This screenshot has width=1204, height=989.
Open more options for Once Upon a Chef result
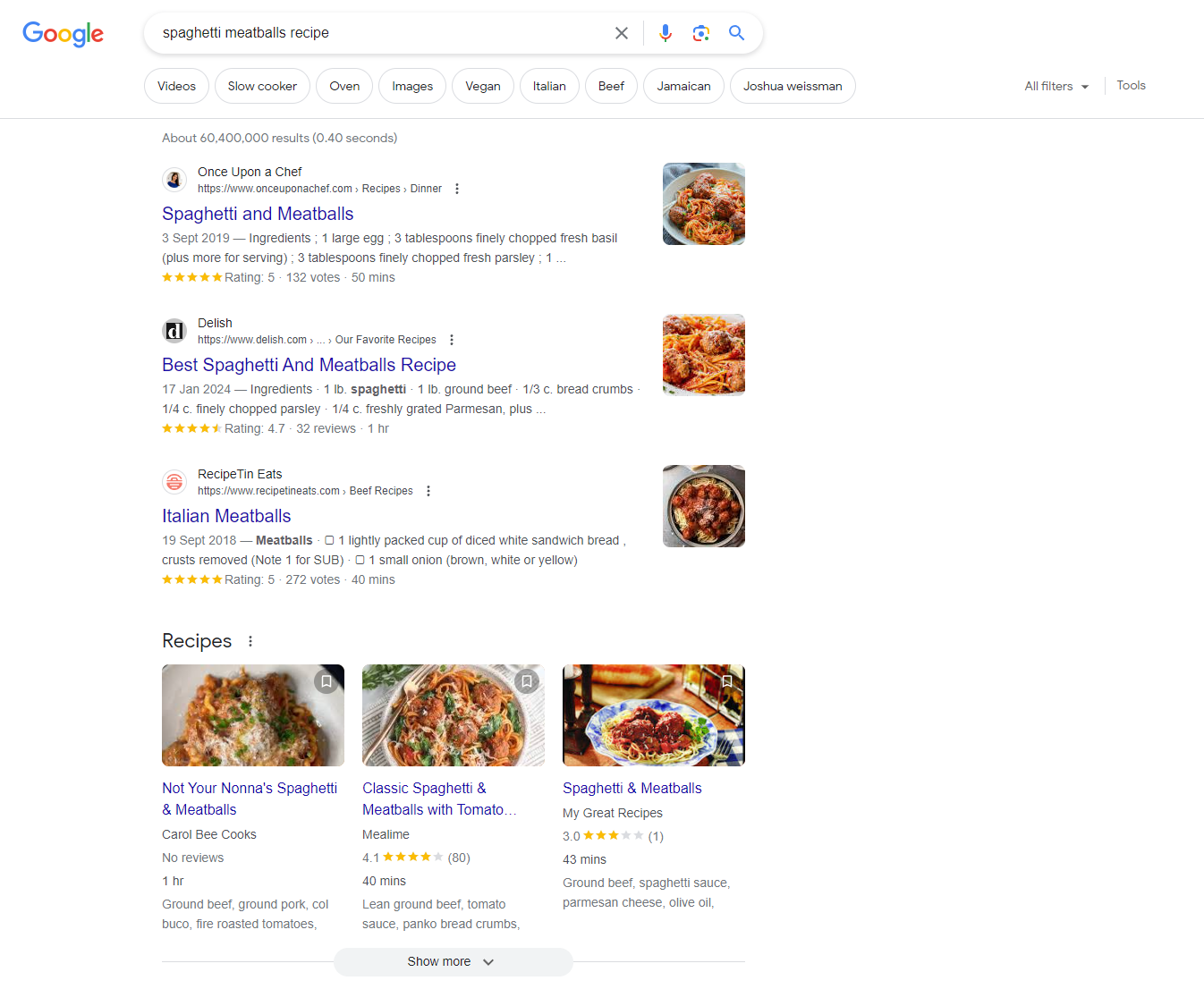tap(457, 189)
